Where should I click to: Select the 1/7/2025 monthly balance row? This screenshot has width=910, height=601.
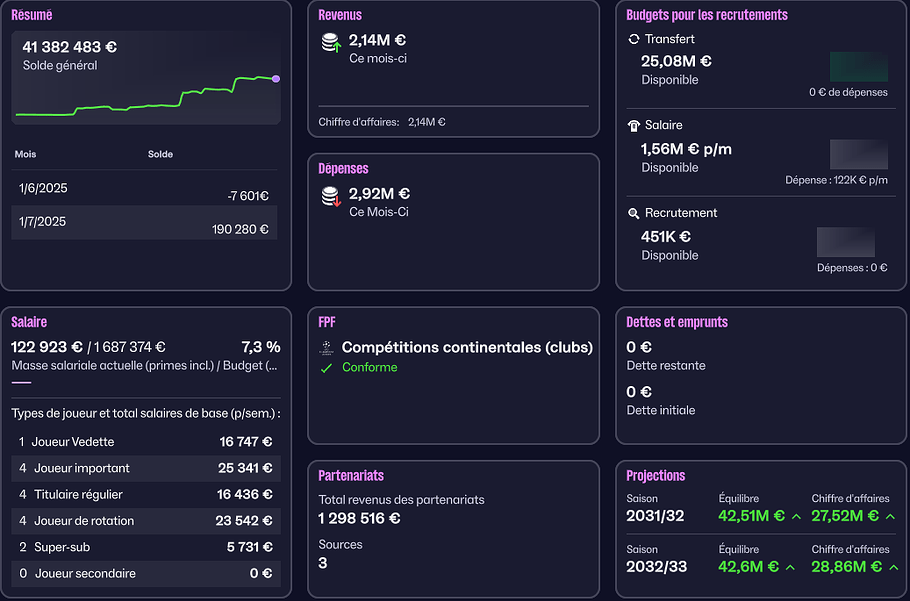(x=144, y=222)
